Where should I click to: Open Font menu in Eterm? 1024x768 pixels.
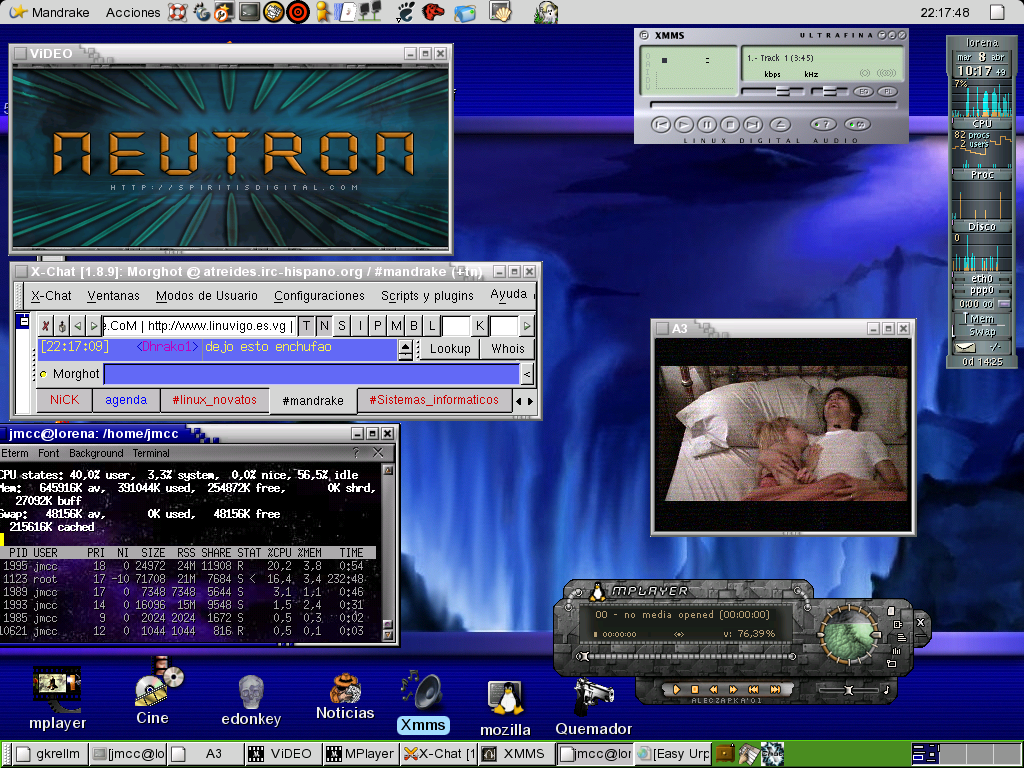pyautogui.click(x=48, y=453)
